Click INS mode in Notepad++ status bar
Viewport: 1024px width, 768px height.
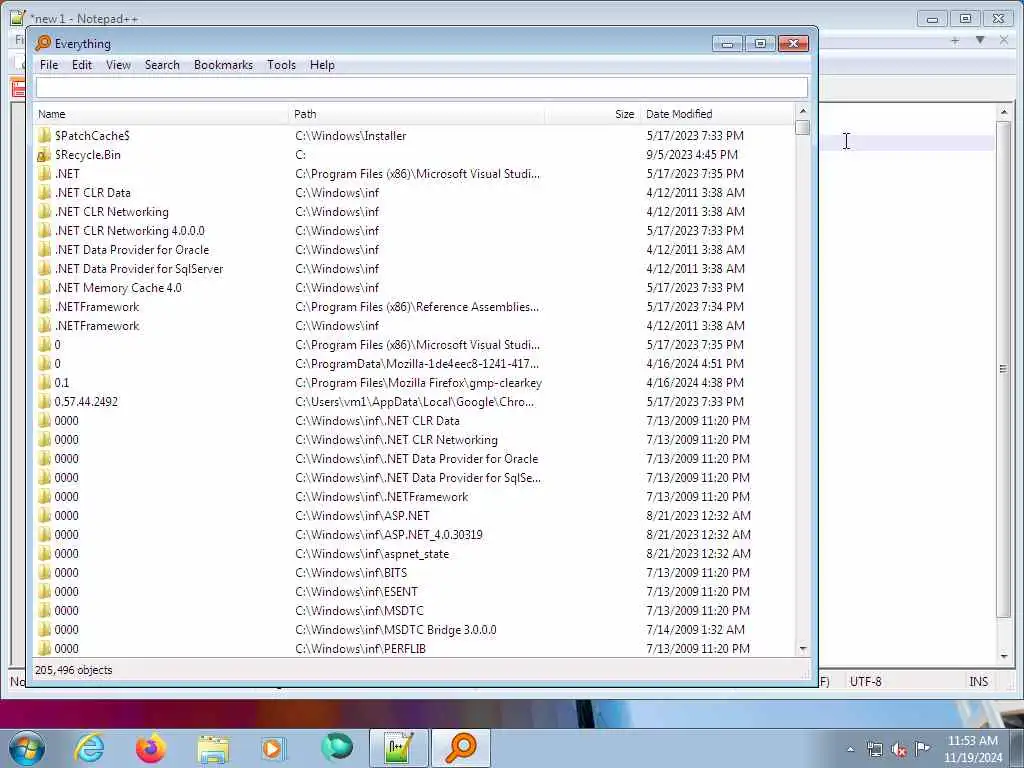click(x=978, y=682)
